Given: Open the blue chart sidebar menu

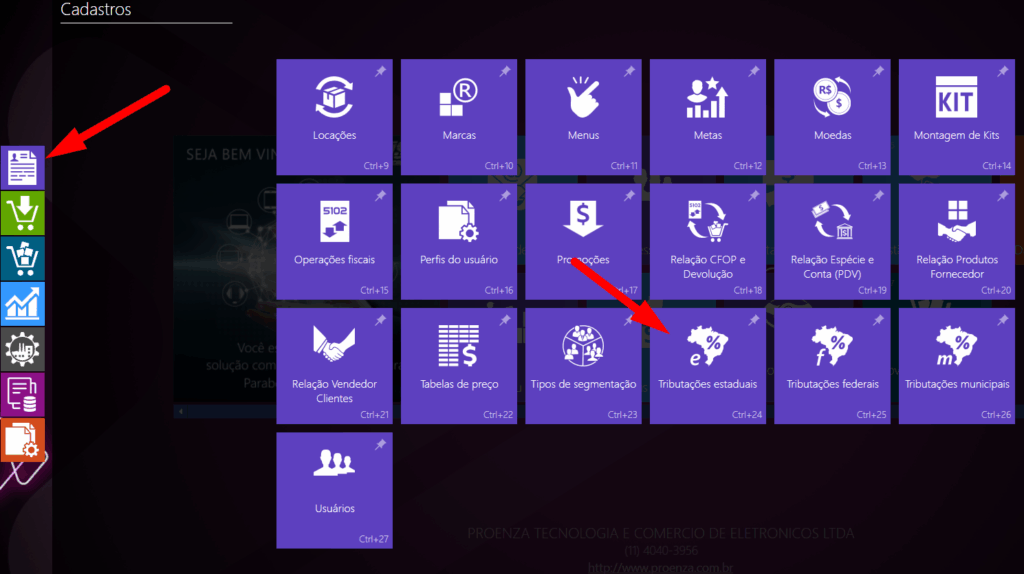Looking at the screenshot, I should (x=23, y=304).
